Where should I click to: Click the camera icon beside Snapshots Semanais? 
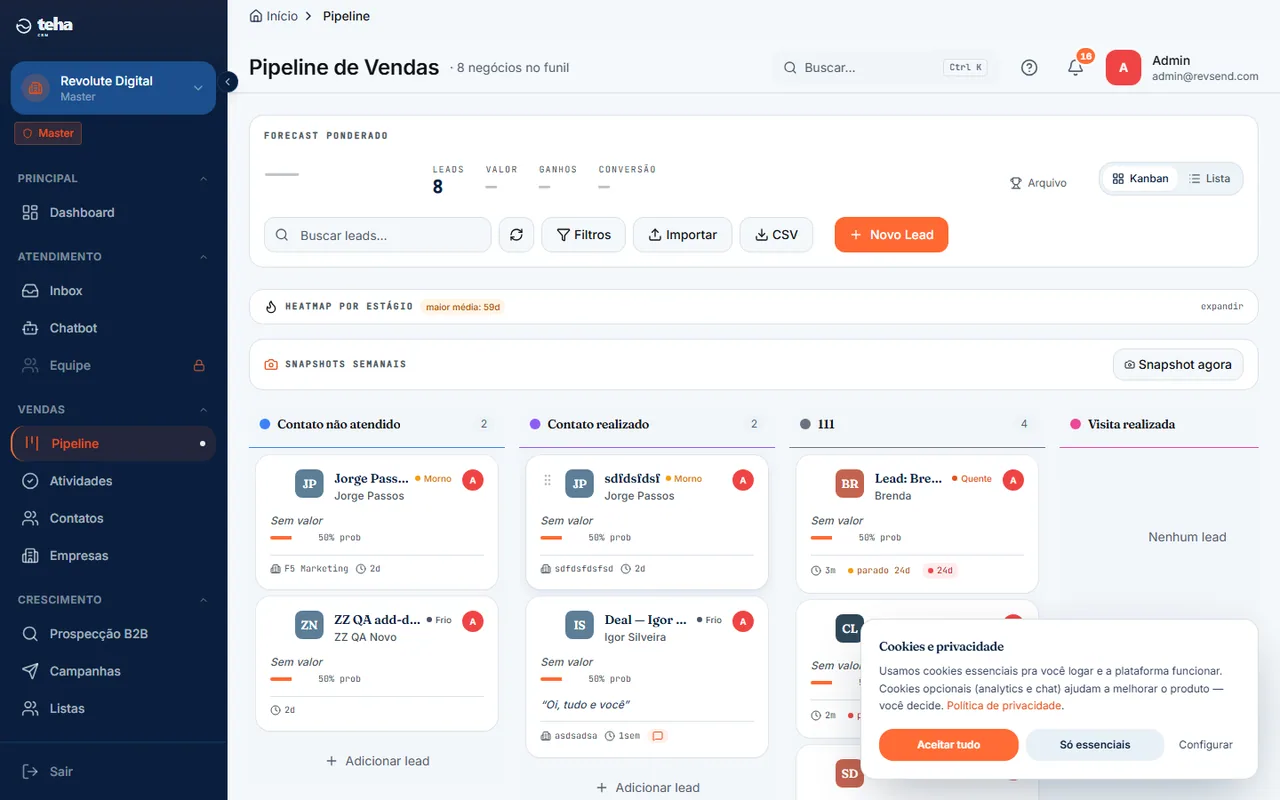pyautogui.click(x=271, y=365)
